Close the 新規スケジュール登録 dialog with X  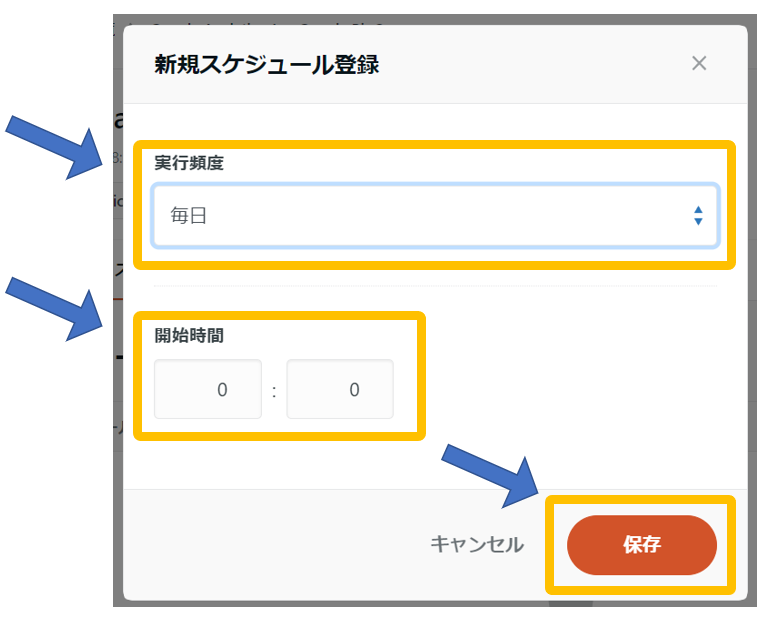[699, 64]
